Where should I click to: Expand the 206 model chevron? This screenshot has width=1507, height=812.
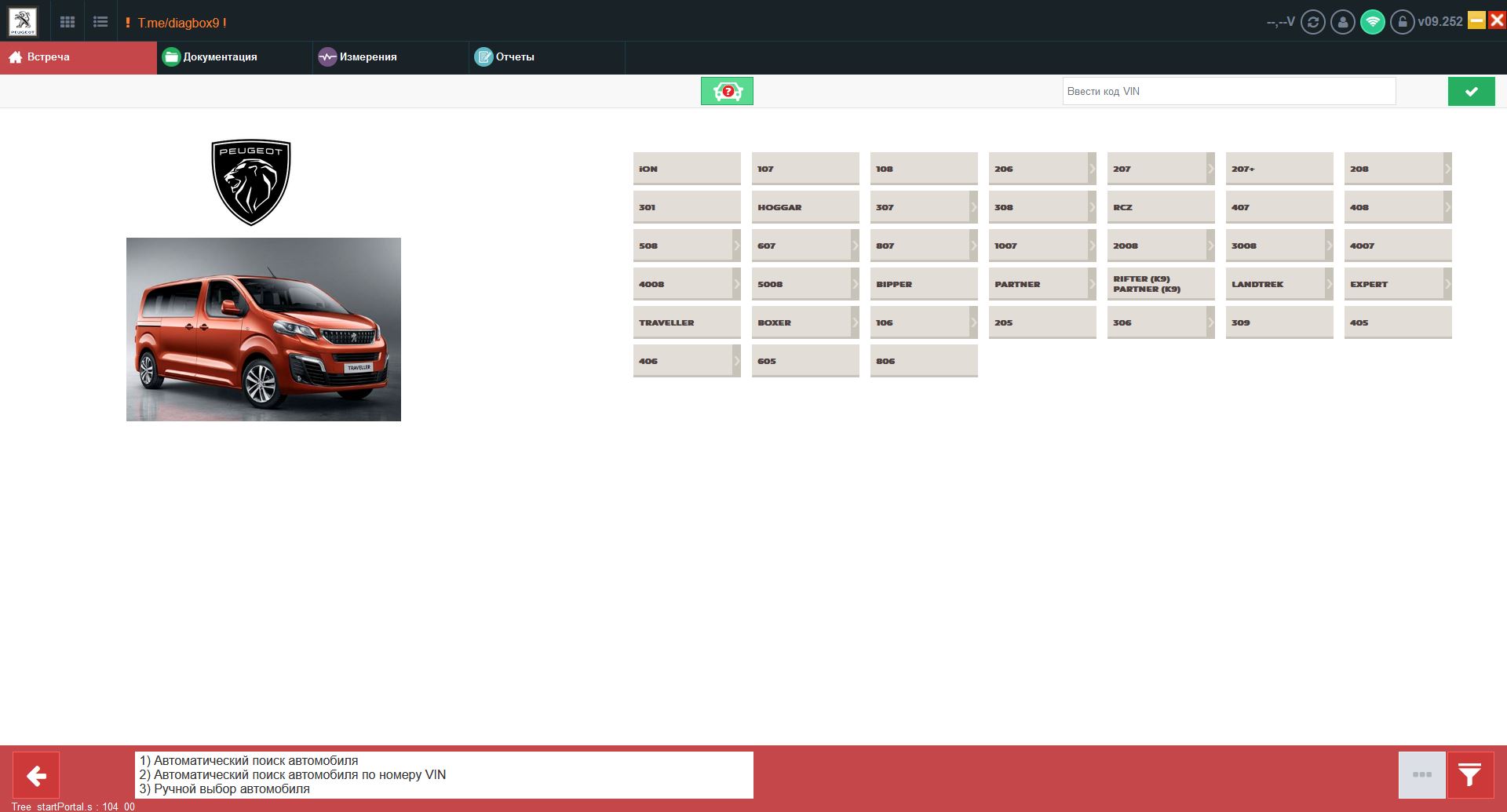1092,169
